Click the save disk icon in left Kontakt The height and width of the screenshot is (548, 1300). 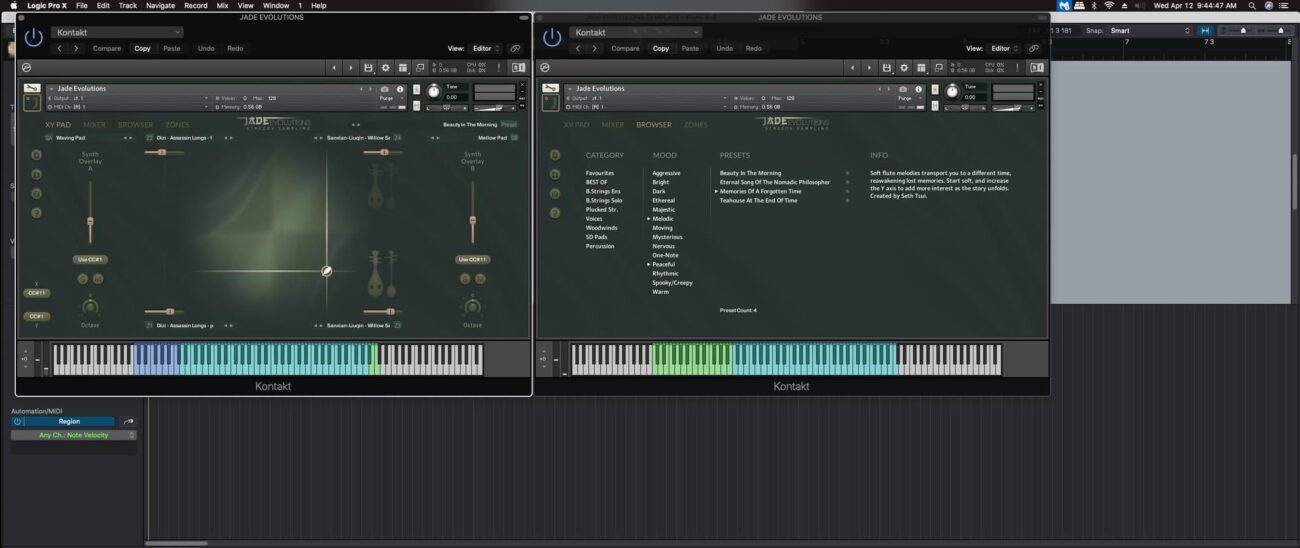click(x=369, y=68)
